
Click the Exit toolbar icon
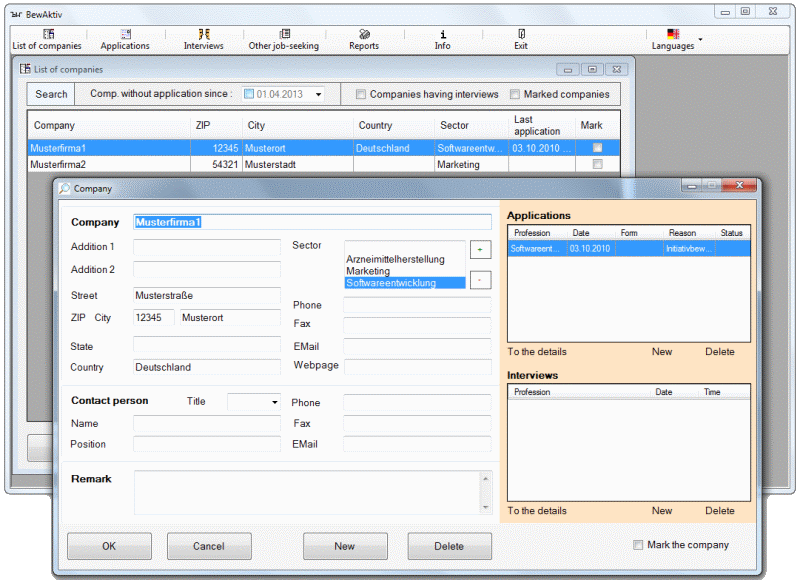point(521,34)
